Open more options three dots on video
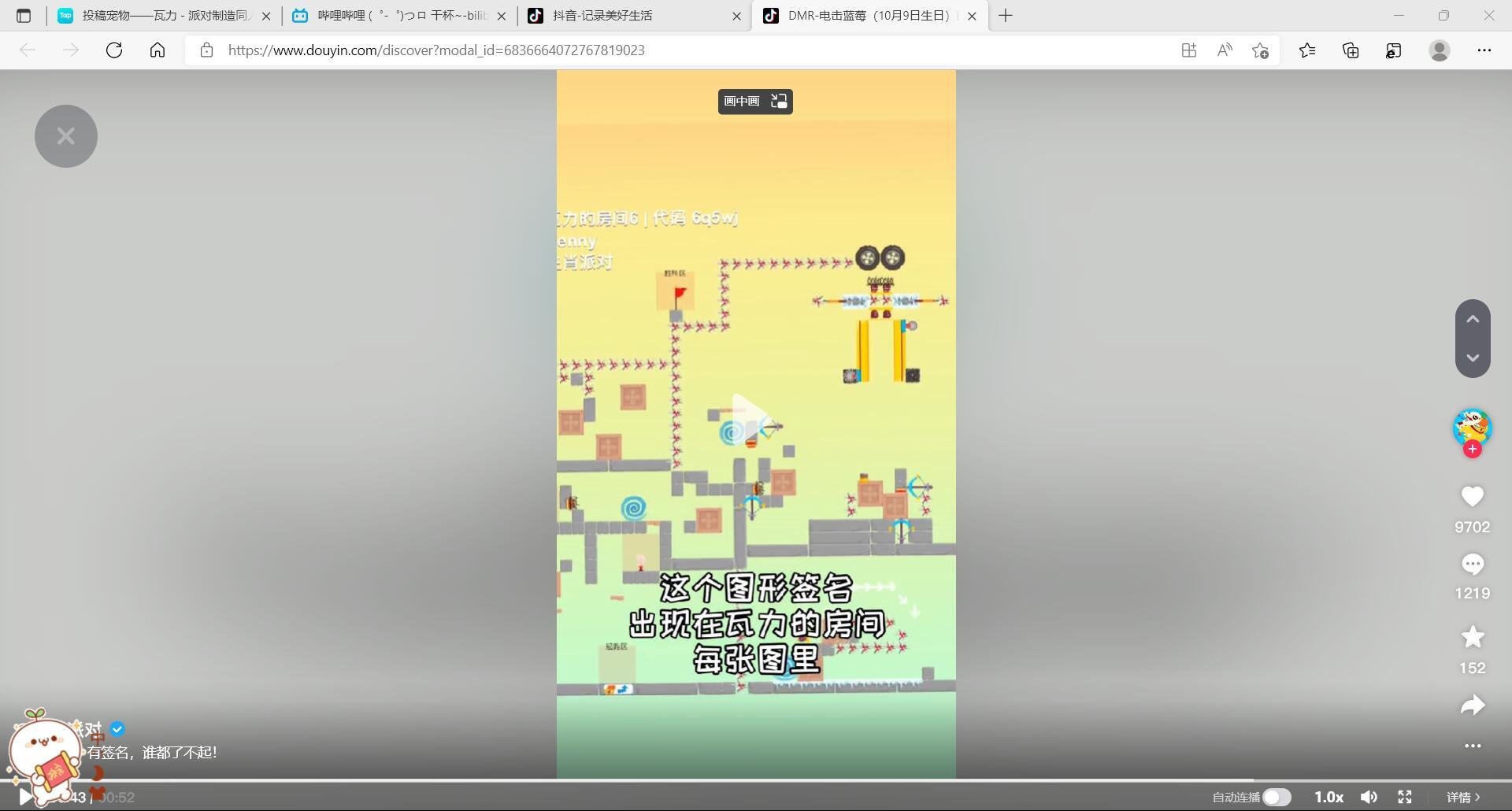This screenshot has width=1512, height=811. click(x=1473, y=746)
